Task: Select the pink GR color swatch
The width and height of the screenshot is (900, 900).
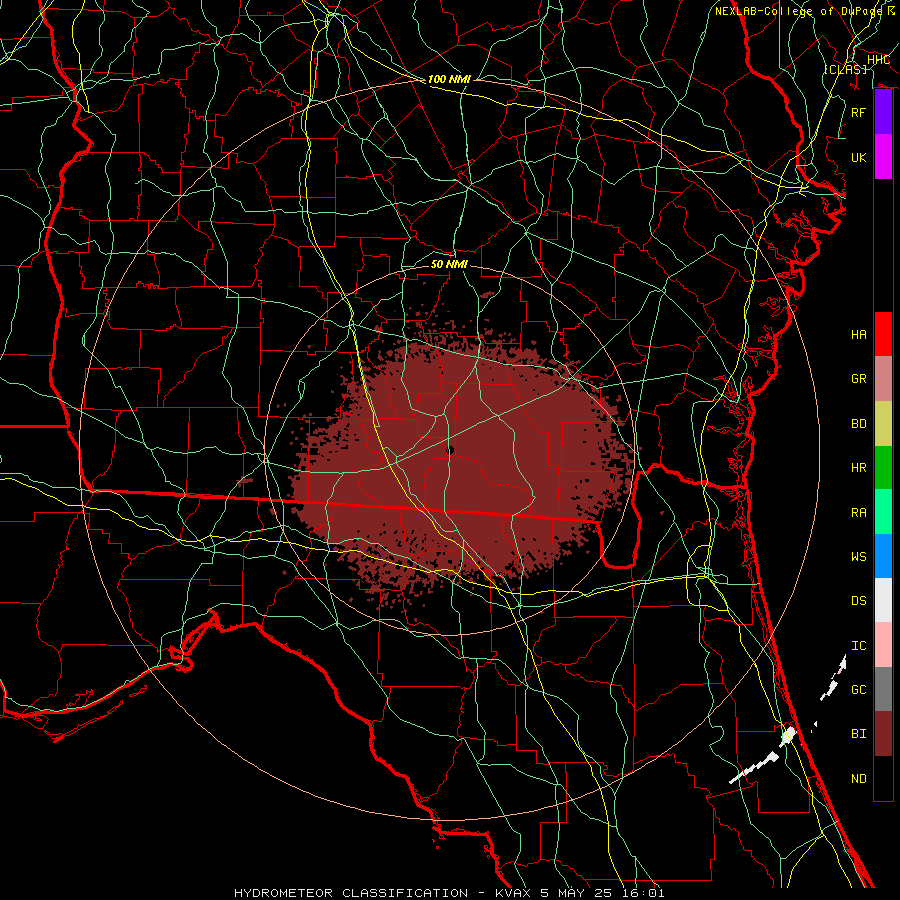Action: click(x=883, y=378)
